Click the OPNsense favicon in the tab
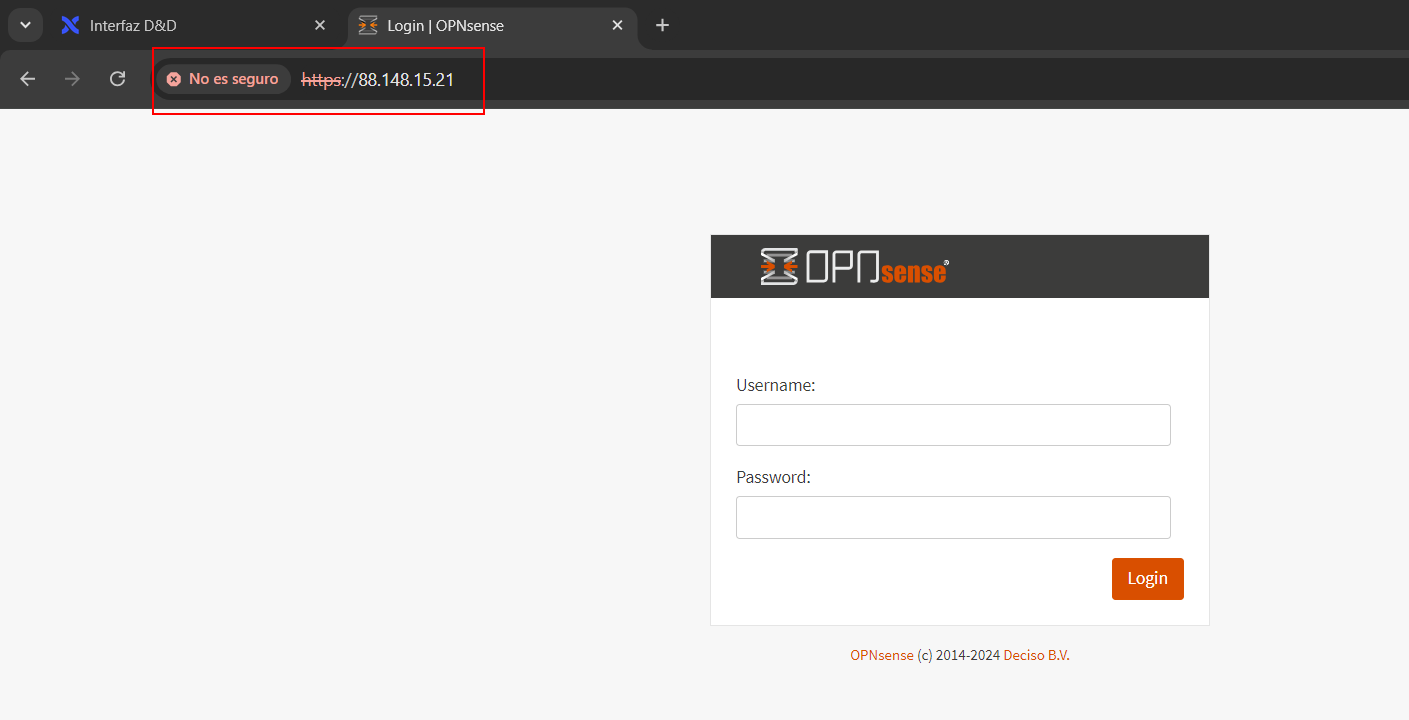The image size is (1409, 720). (x=368, y=26)
